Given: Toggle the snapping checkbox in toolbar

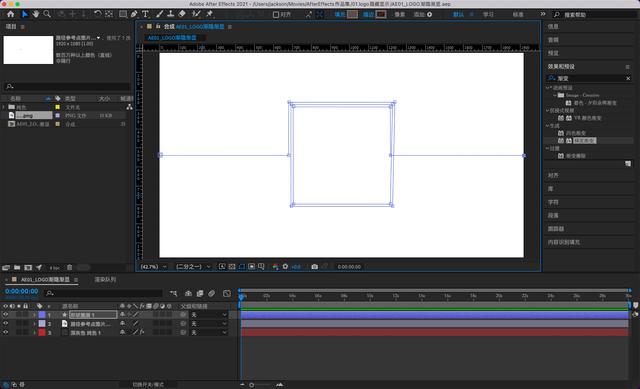Looking at the screenshot, I should [x=276, y=15].
